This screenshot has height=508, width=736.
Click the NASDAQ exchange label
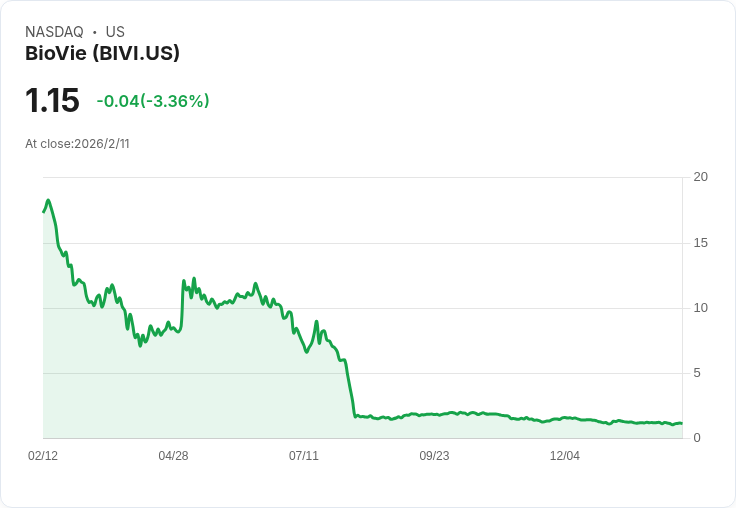(54, 32)
